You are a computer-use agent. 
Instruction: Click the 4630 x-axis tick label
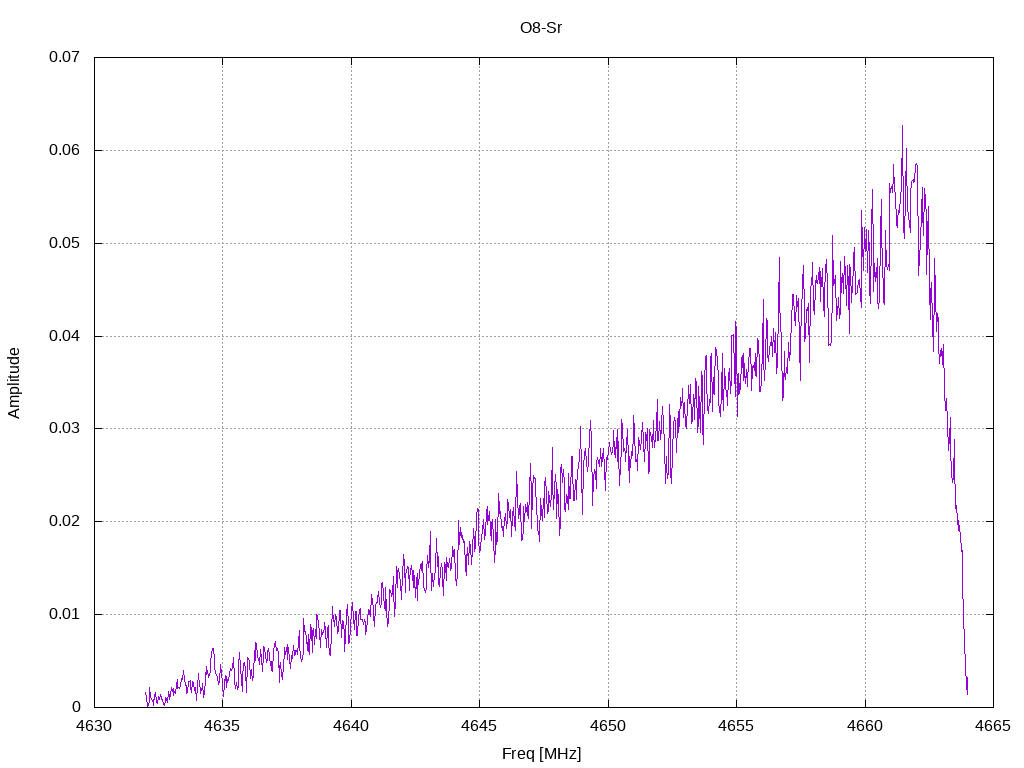tap(94, 726)
